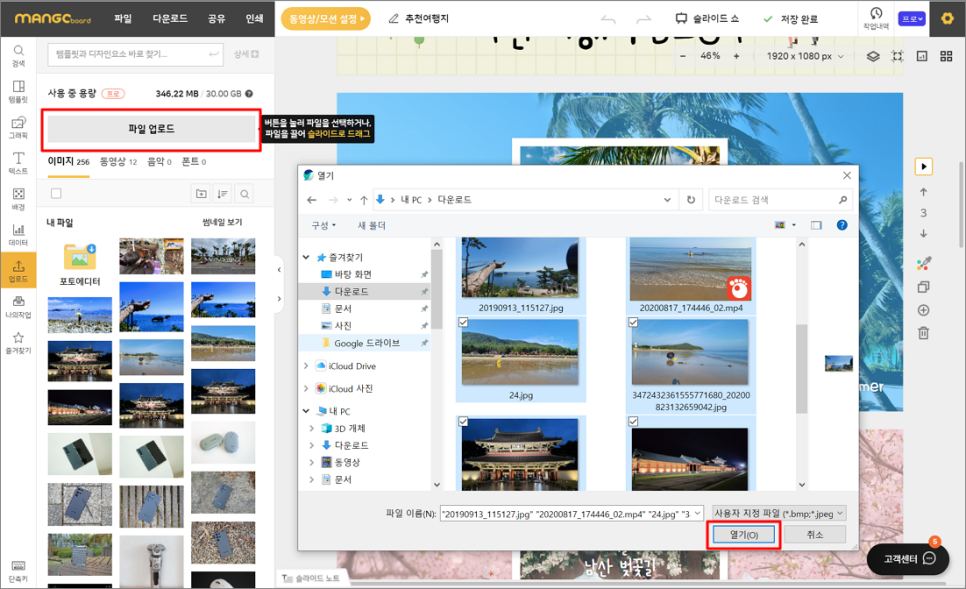Switch to the 동영상 12 tab
This screenshot has height=589, width=966.
118,162
